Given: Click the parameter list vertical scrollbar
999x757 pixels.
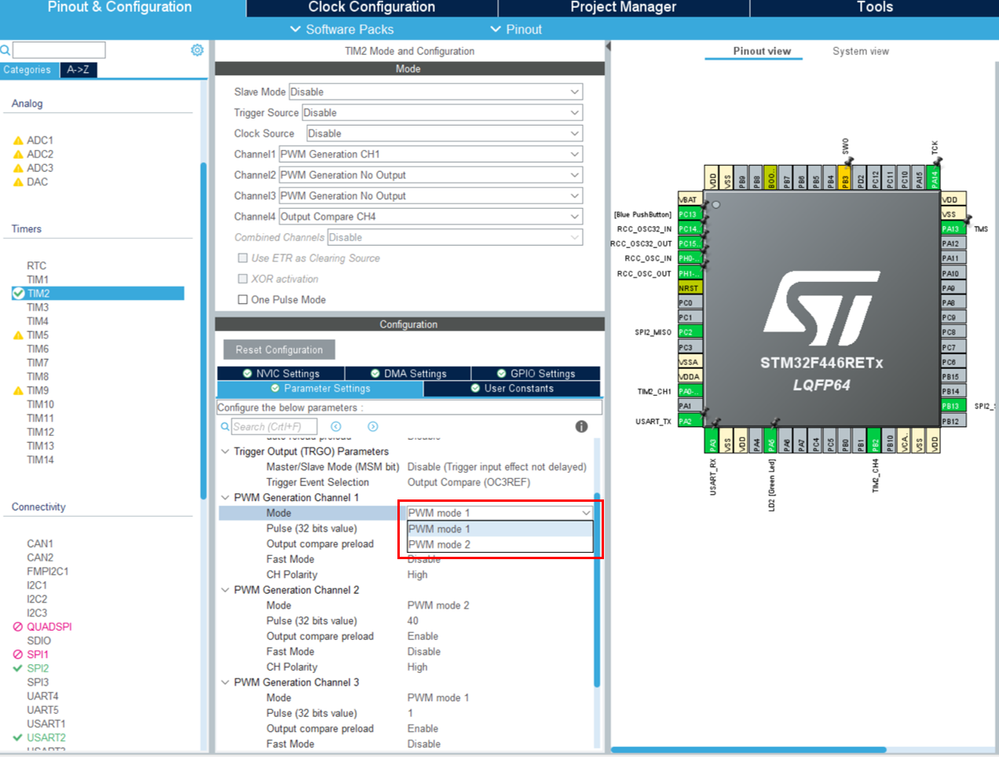Looking at the screenshot, I should 597,589.
